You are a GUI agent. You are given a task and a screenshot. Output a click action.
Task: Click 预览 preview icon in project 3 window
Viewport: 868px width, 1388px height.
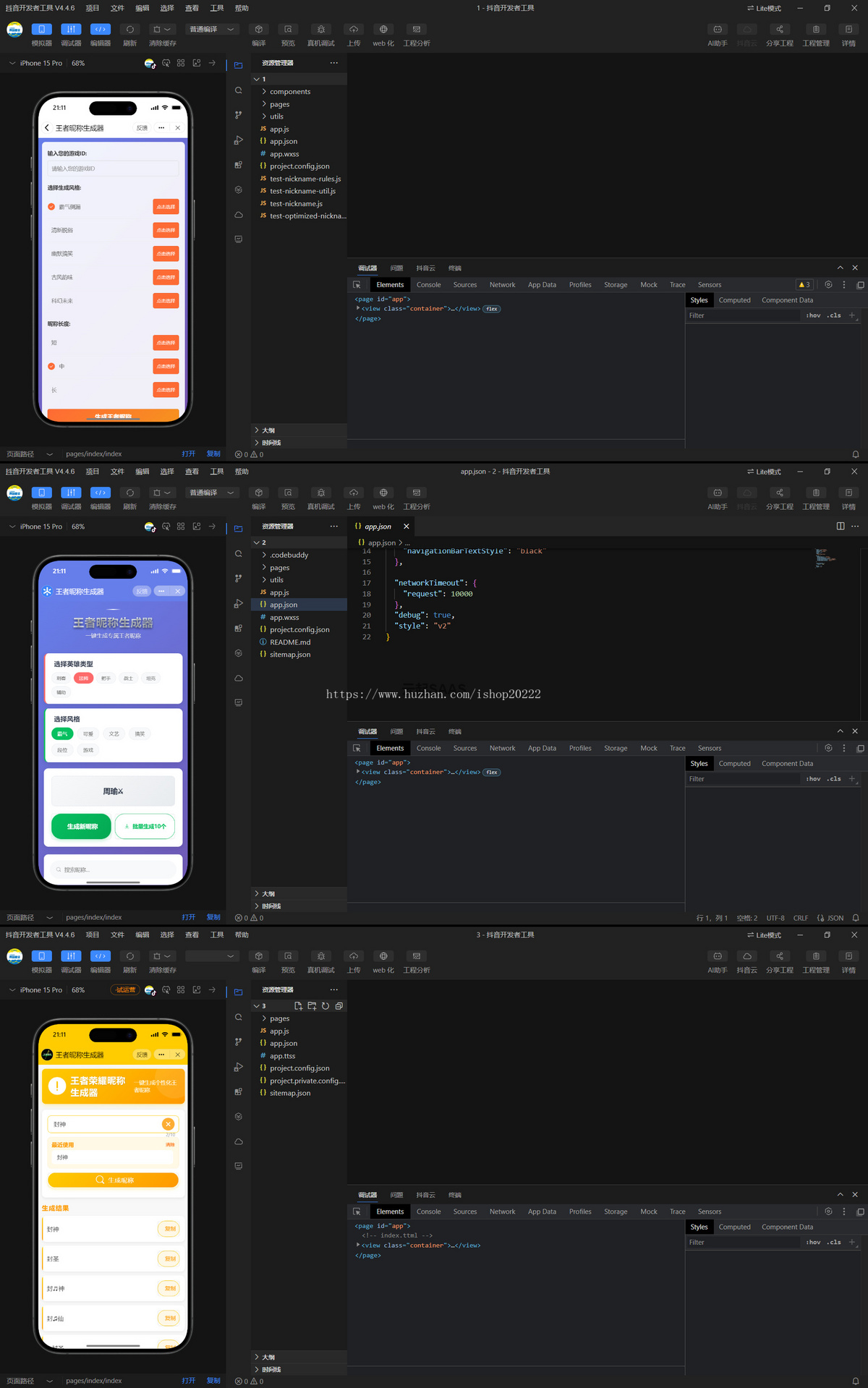[x=288, y=956]
